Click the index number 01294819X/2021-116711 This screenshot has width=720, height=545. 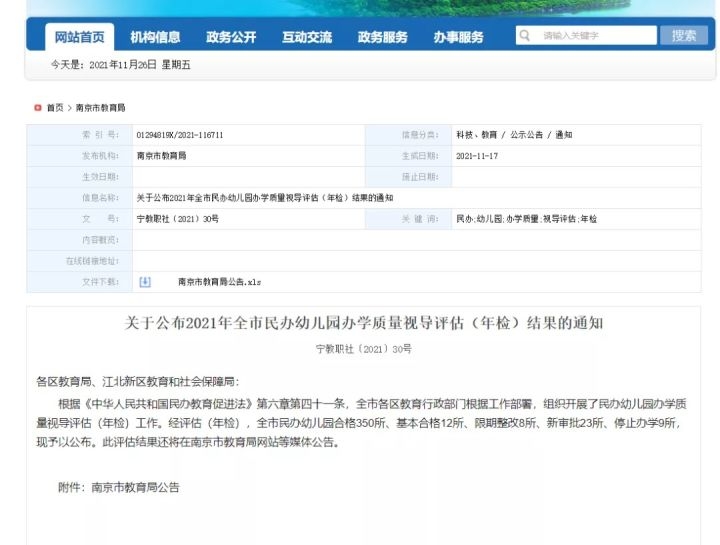(180, 135)
